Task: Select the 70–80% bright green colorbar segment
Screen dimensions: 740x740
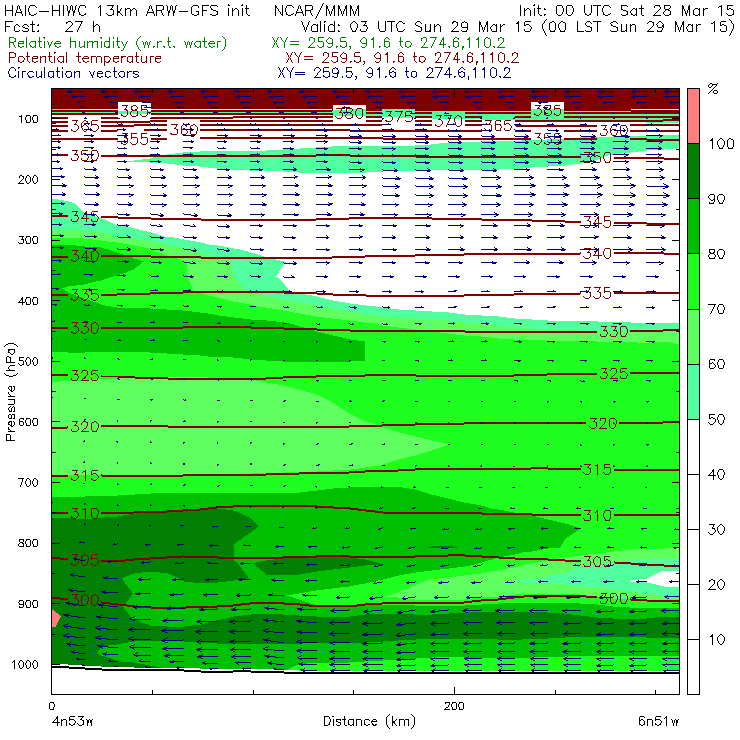Action: [x=693, y=281]
